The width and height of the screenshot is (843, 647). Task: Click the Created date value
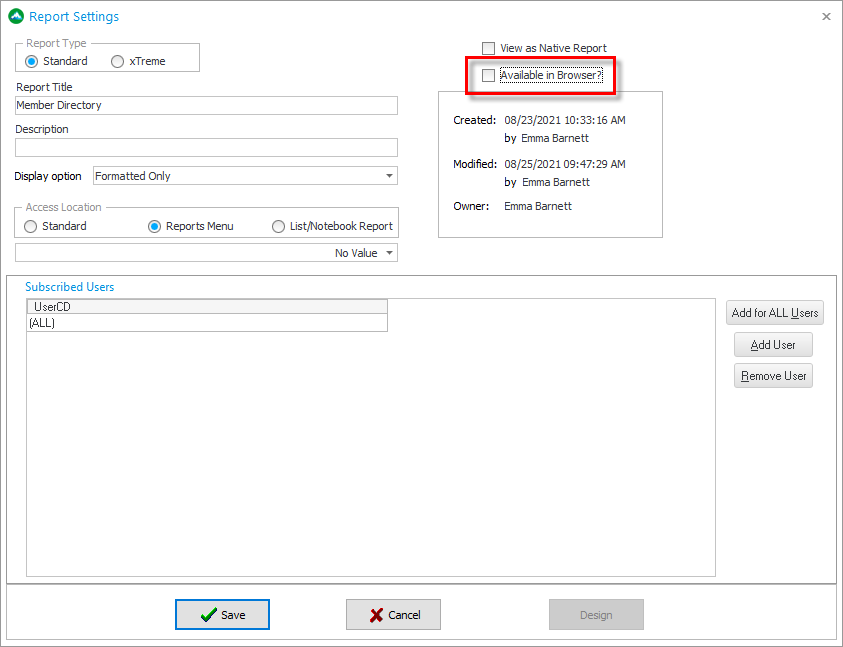[565, 120]
